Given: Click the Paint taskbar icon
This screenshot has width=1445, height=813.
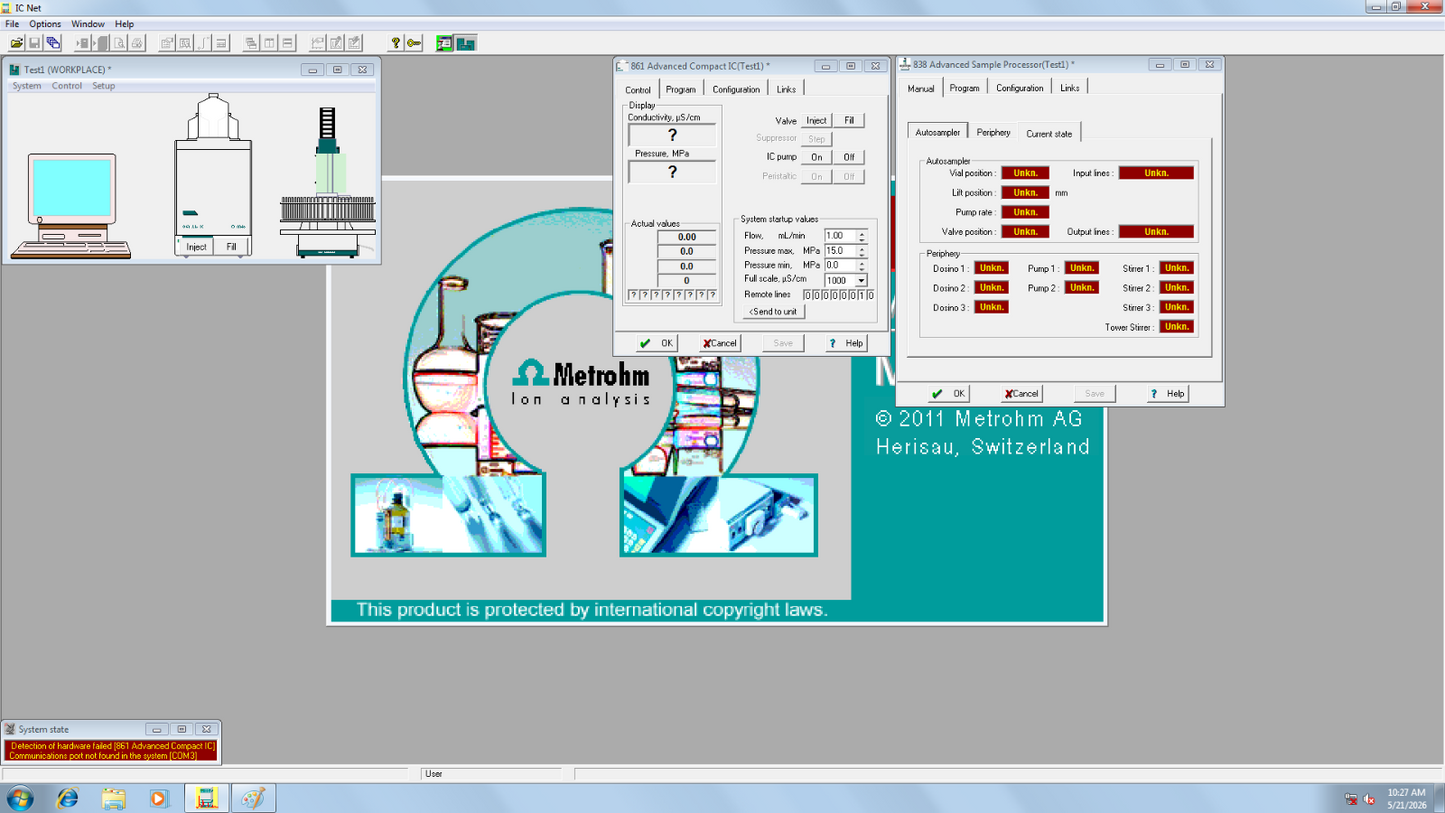Looking at the screenshot, I should click(253, 798).
